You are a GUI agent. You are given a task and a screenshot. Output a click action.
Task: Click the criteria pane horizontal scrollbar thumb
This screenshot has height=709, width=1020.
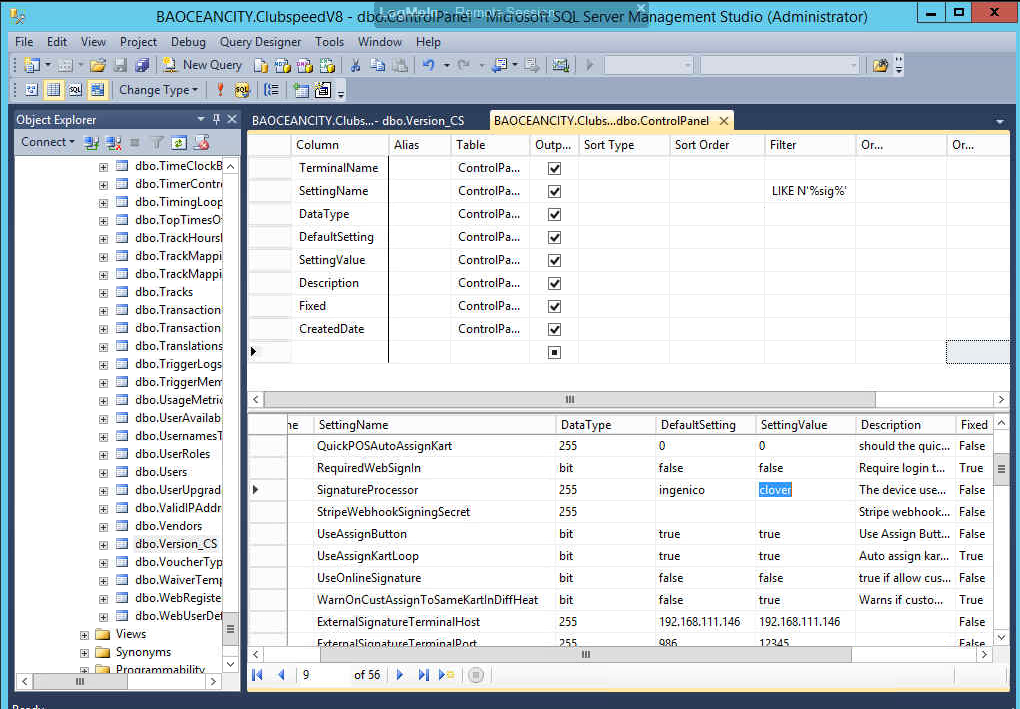[x=570, y=399]
